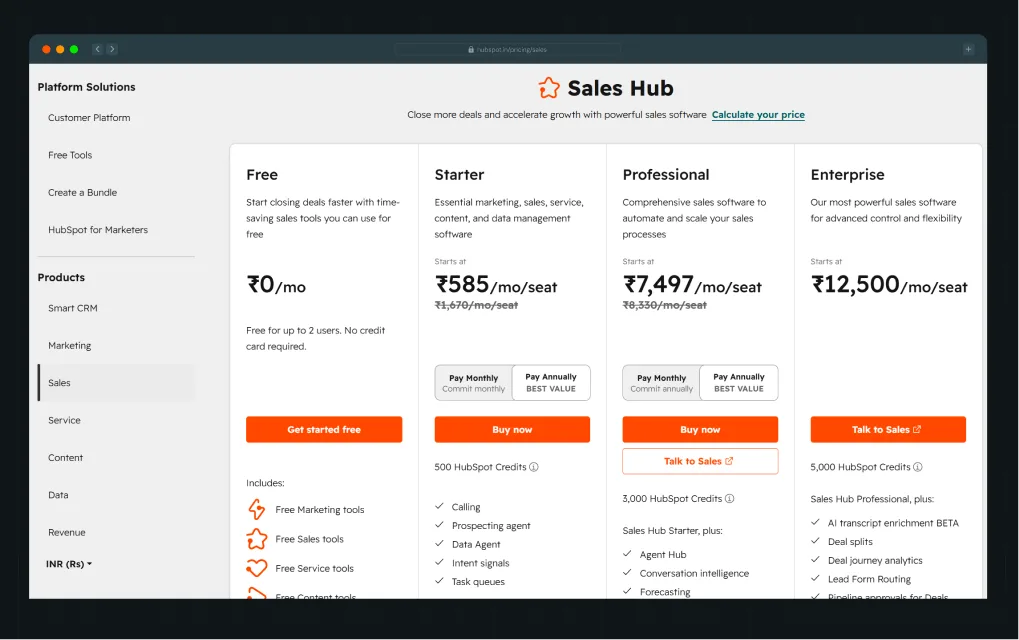The image size is (1019, 640).
Task: Click Deal journey analytics feature text
Action: (x=875, y=560)
